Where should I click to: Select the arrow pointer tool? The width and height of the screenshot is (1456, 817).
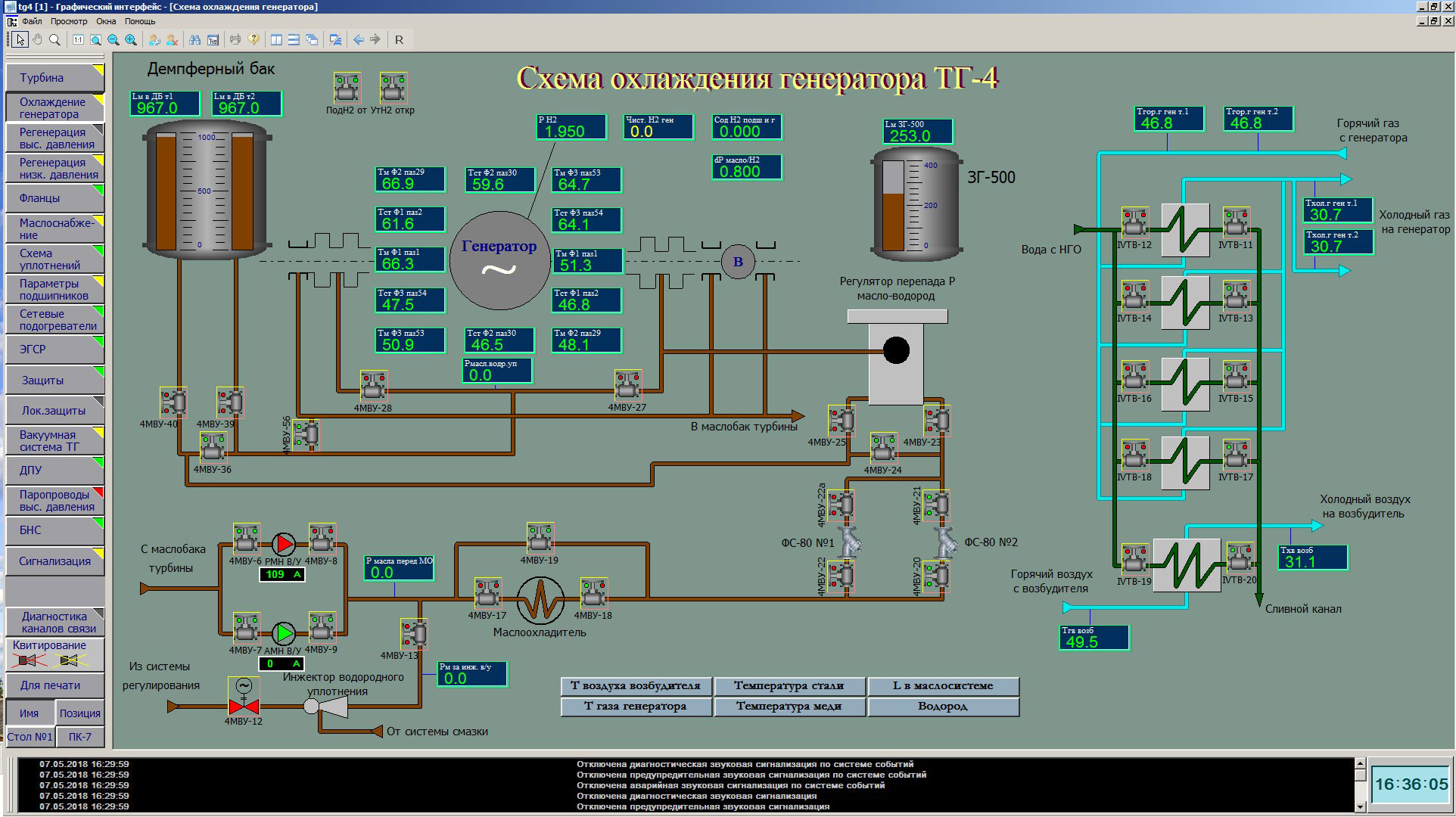[20, 39]
